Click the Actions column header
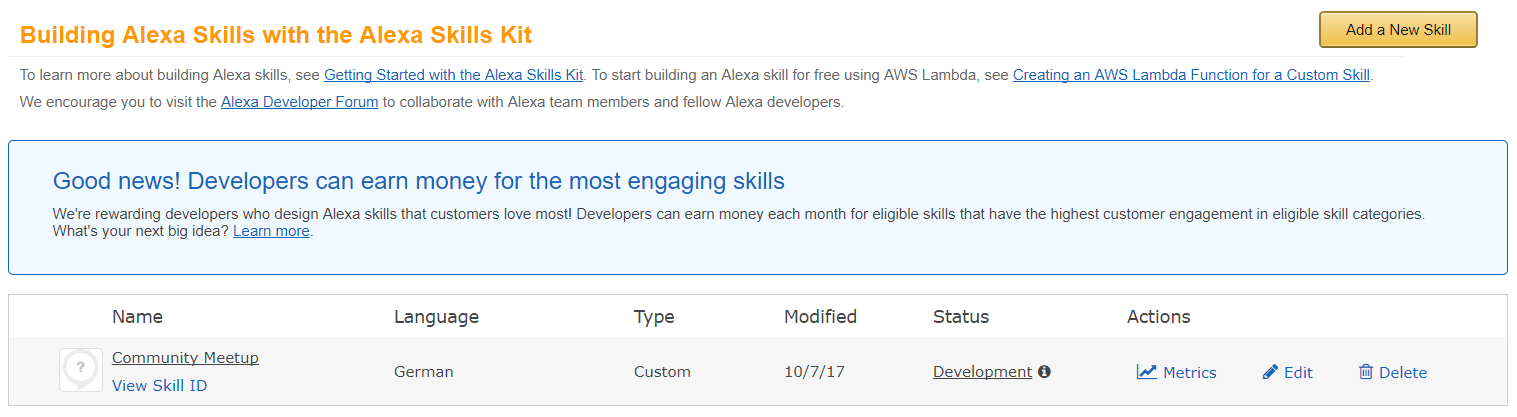 click(1158, 317)
